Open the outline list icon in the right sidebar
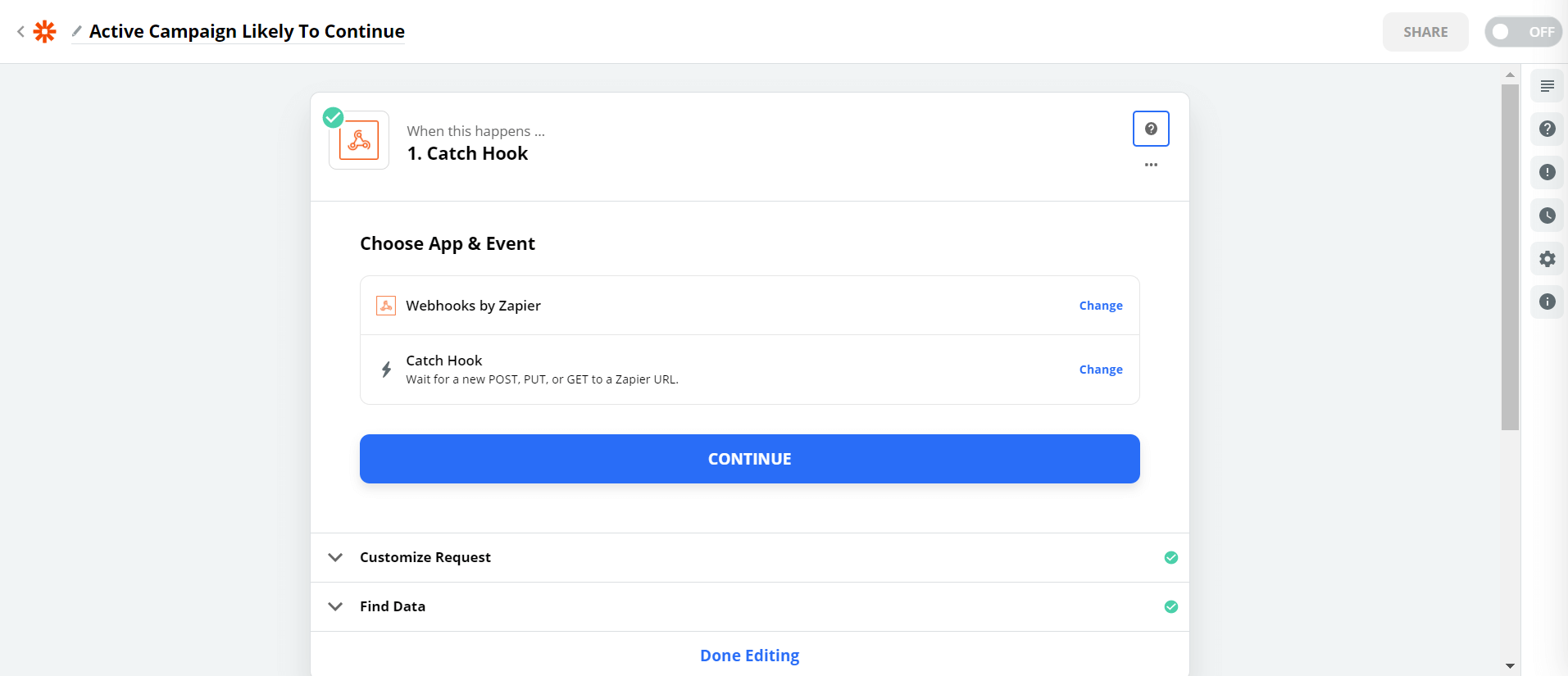Image resolution: width=1568 pixels, height=676 pixels. coord(1547,86)
